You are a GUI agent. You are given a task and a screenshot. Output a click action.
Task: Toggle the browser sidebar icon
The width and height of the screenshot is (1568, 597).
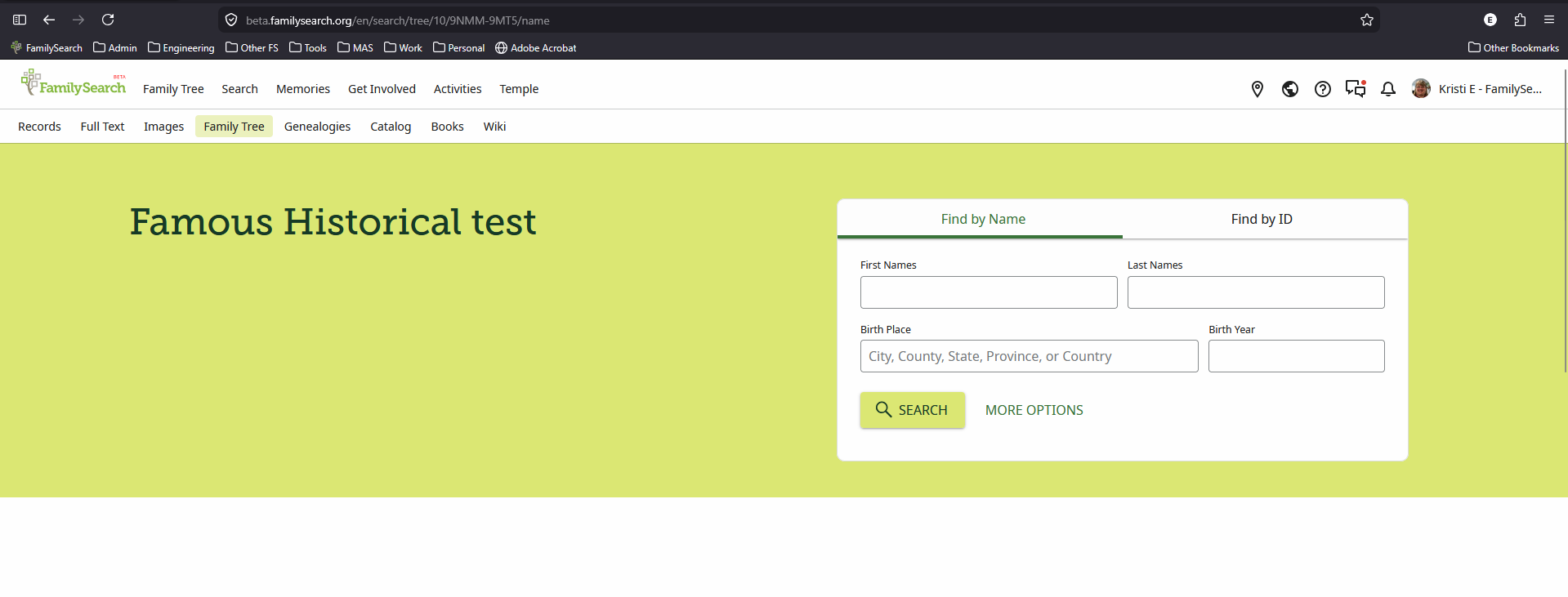[x=20, y=20]
